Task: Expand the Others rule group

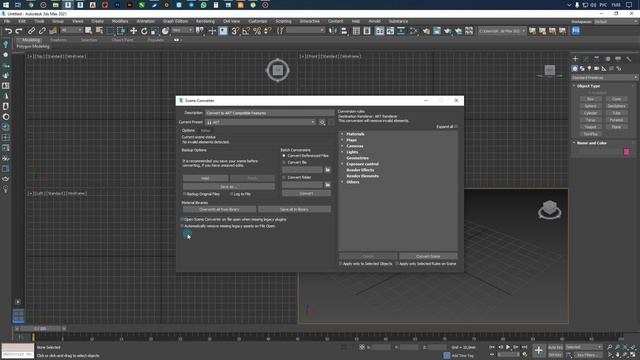Action: point(342,182)
